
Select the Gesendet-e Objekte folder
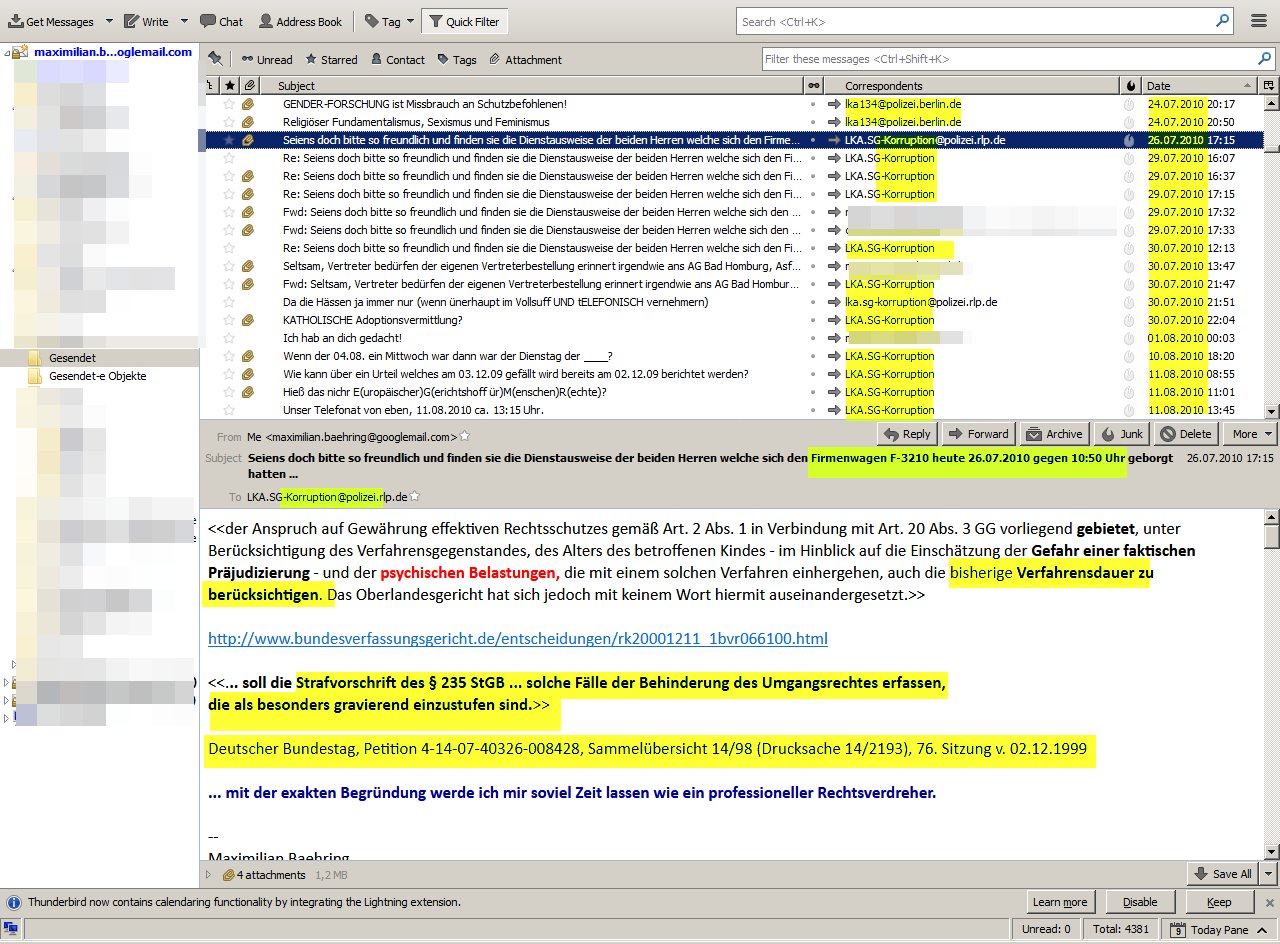97,376
